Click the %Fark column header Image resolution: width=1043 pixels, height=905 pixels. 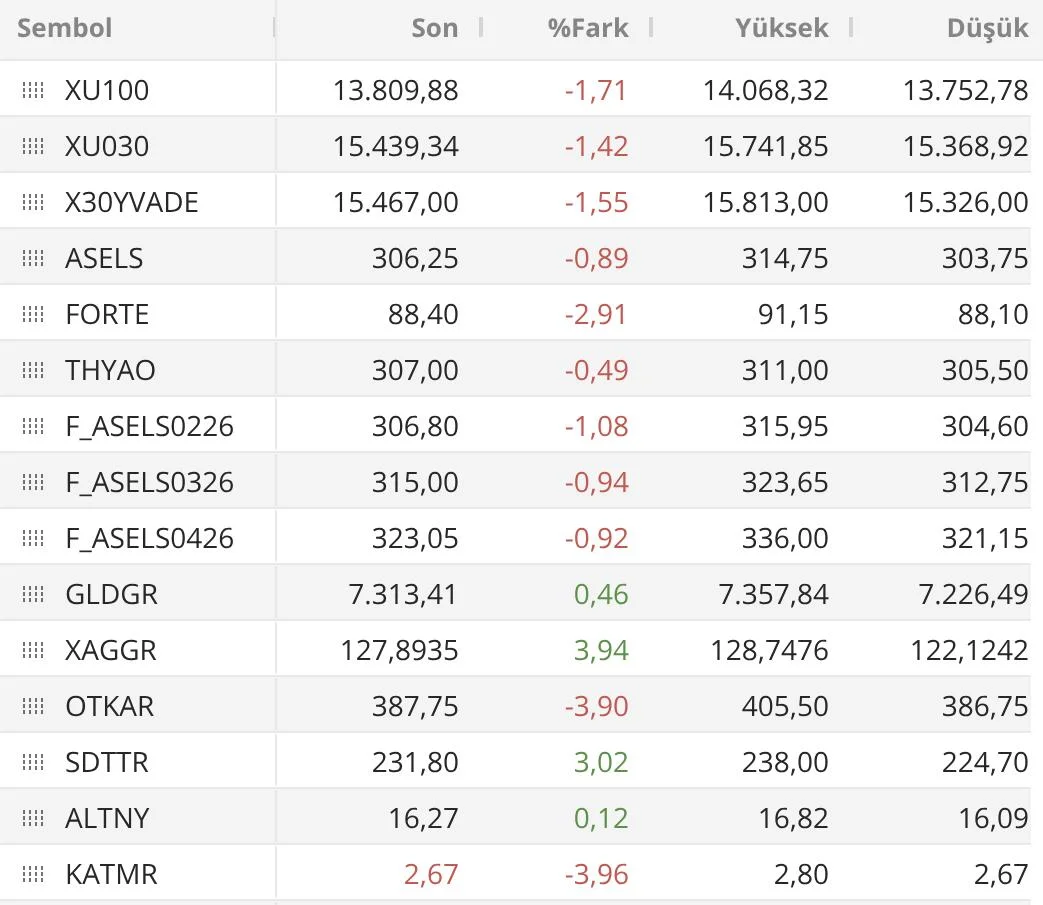pyautogui.click(x=588, y=28)
